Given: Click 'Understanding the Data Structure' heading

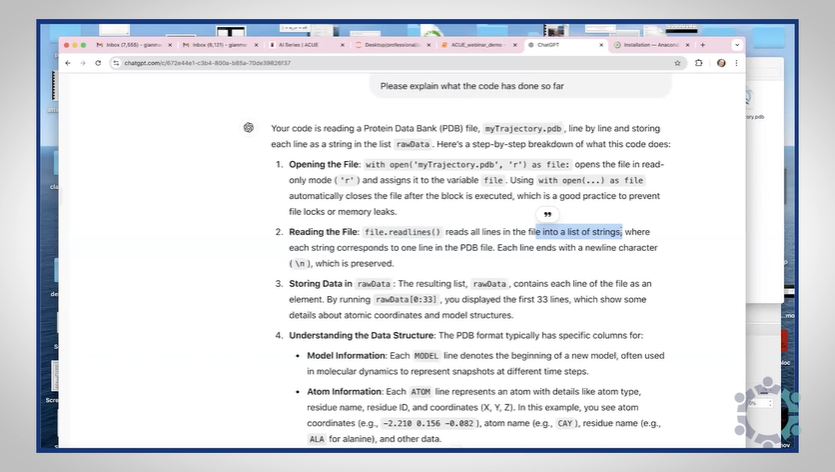Looking at the screenshot, I should click(362, 335).
